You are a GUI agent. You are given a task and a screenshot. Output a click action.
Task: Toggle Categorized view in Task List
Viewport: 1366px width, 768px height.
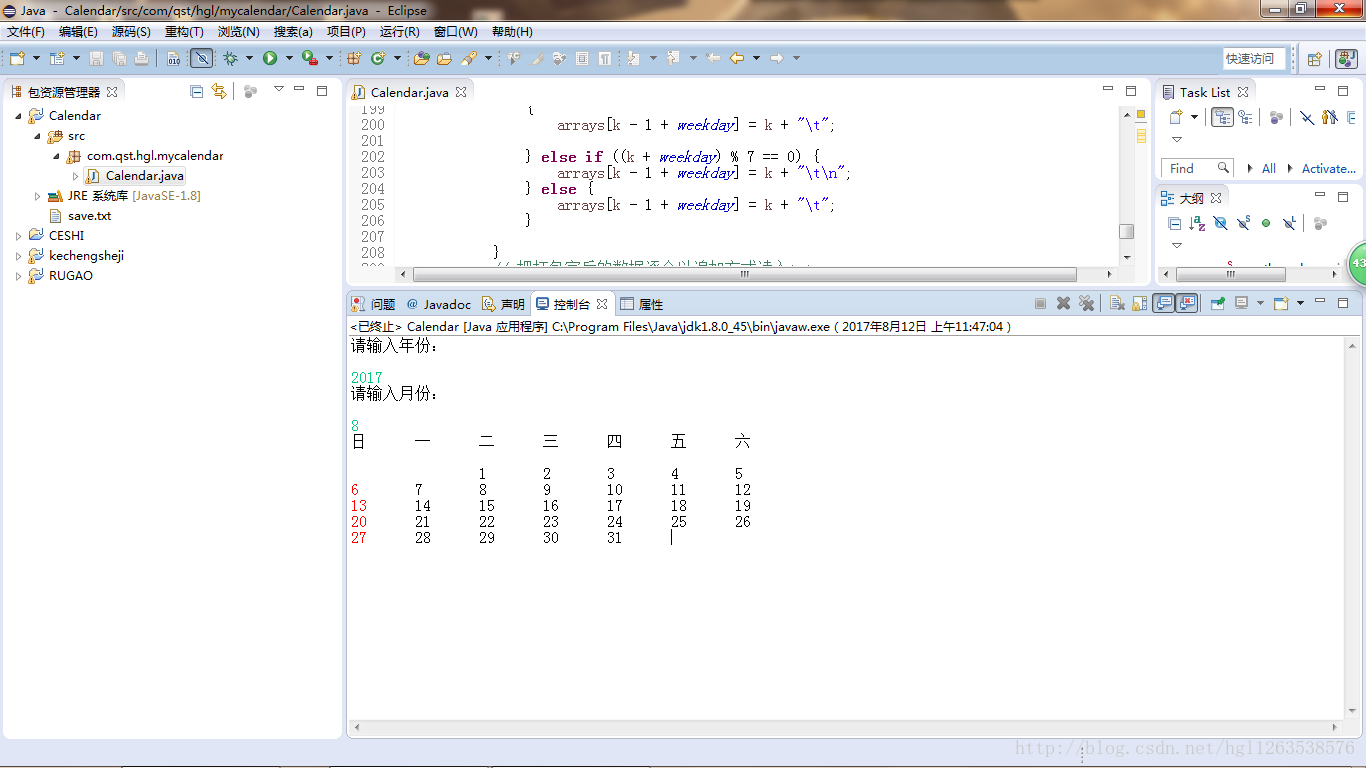1222,117
